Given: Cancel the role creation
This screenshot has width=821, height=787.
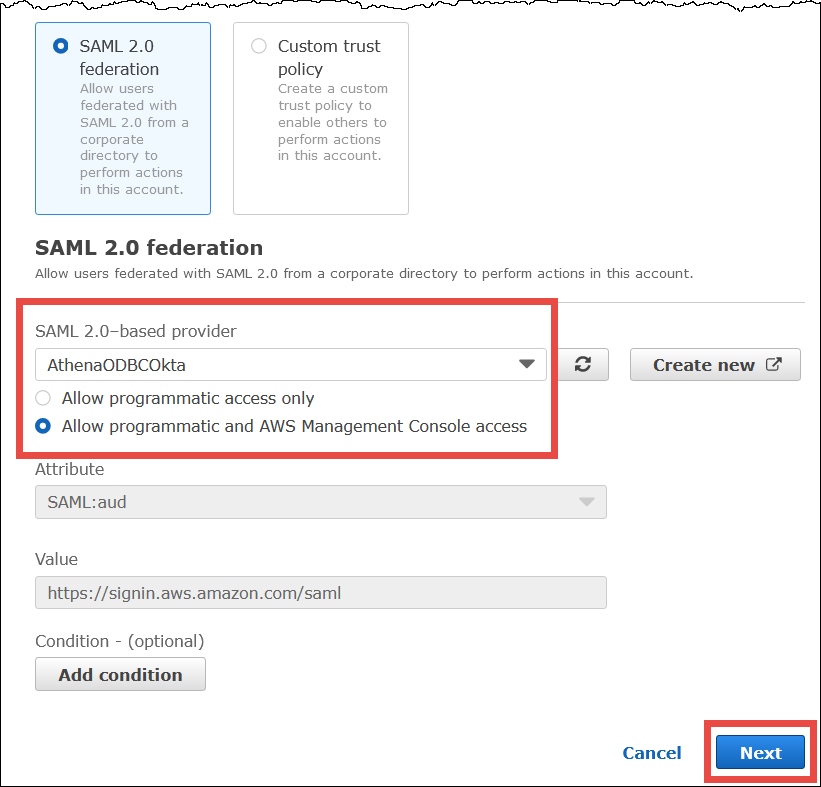Looking at the screenshot, I should (x=651, y=753).
